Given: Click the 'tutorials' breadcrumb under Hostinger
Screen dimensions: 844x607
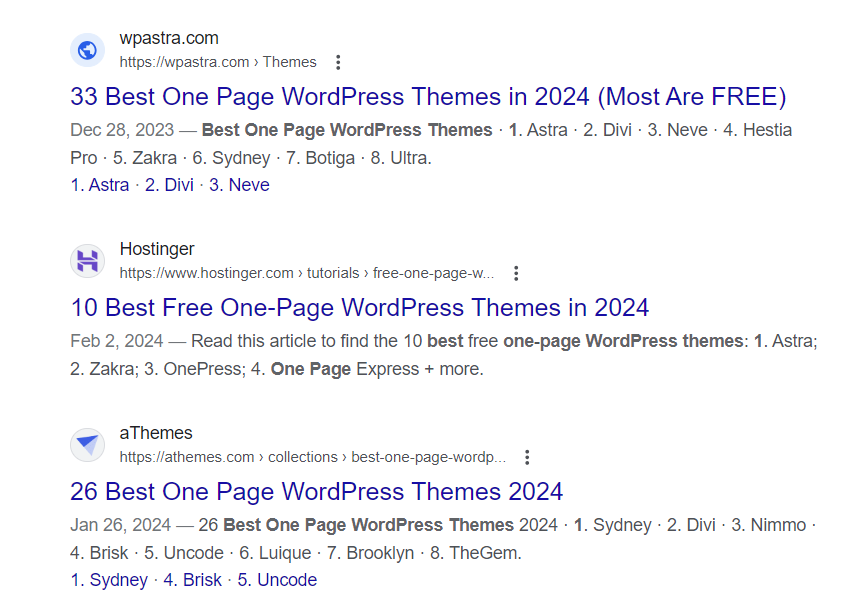Looking at the screenshot, I should click(333, 272).
